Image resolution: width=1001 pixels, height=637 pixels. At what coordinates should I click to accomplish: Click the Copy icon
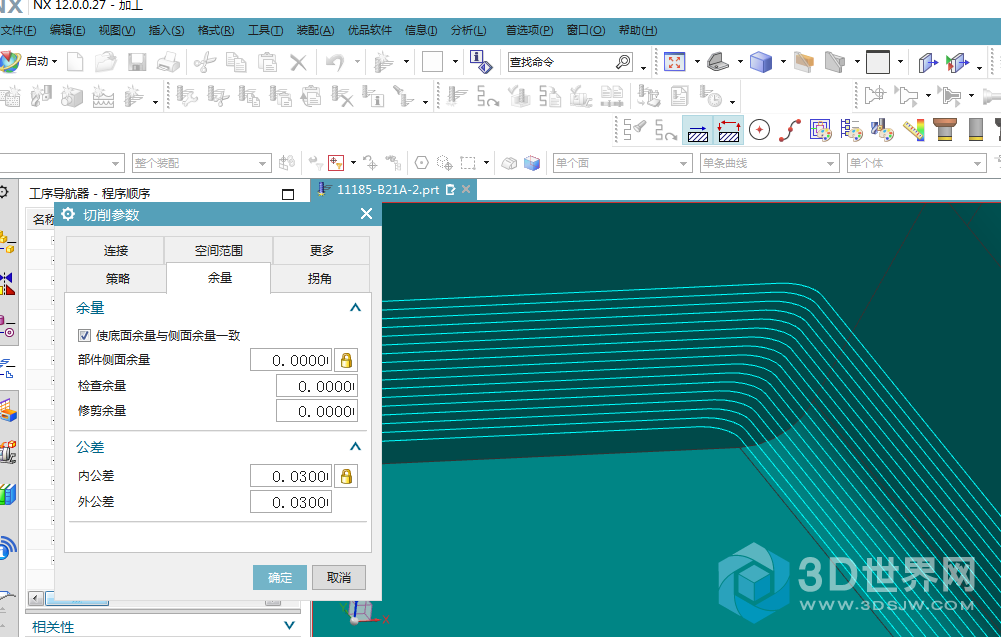tap(236, 62)
